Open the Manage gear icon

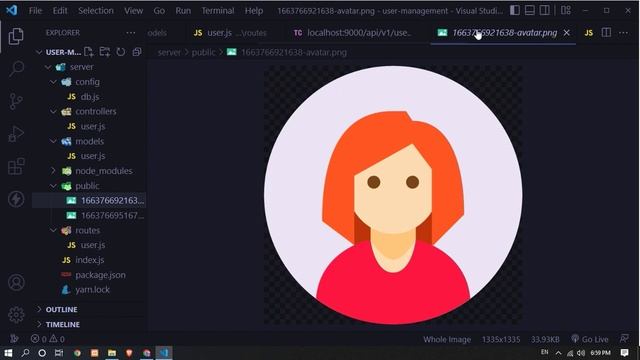(16, 315)
